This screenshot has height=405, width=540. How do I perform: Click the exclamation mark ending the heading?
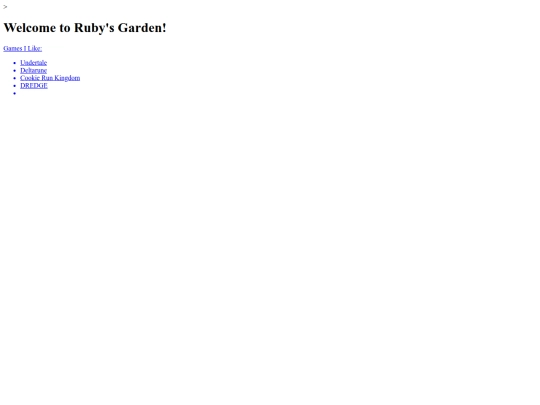click(164, 28)
